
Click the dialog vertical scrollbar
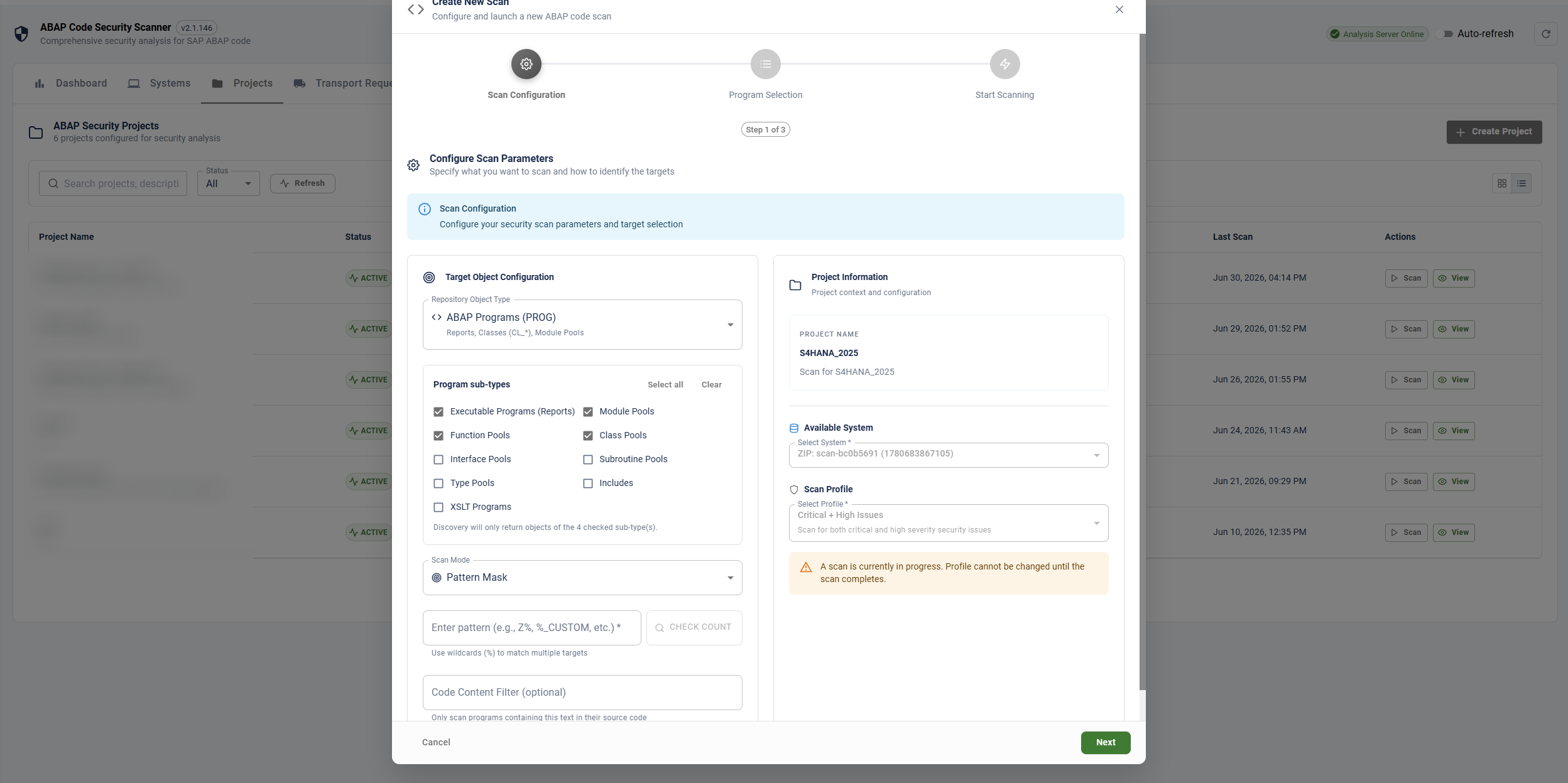(1142, 361)
